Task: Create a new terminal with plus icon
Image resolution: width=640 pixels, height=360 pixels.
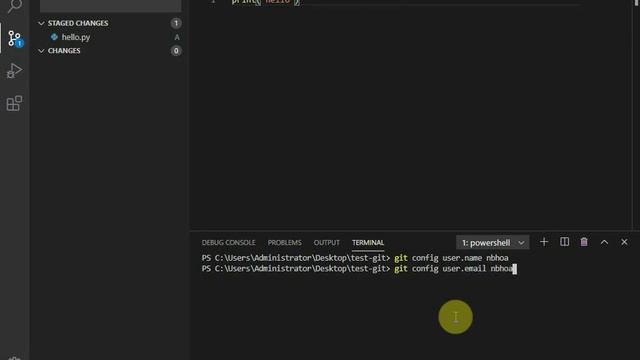Action: [544, 242]
